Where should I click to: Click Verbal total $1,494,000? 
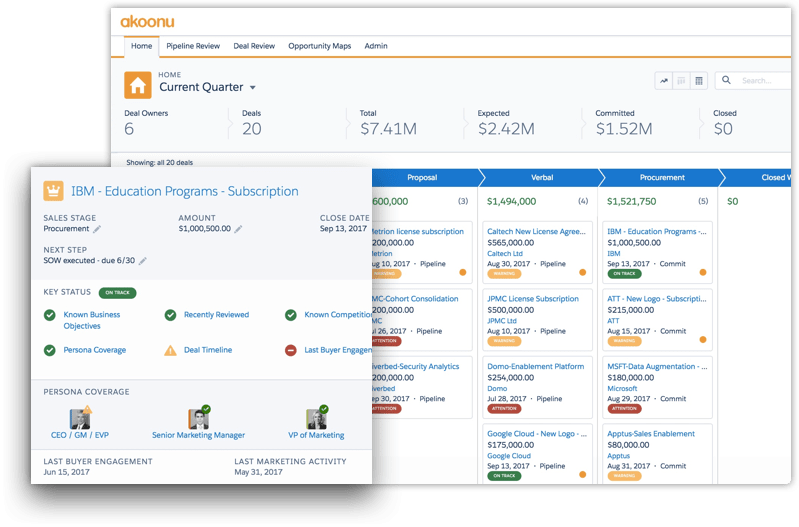click(512, 202)
